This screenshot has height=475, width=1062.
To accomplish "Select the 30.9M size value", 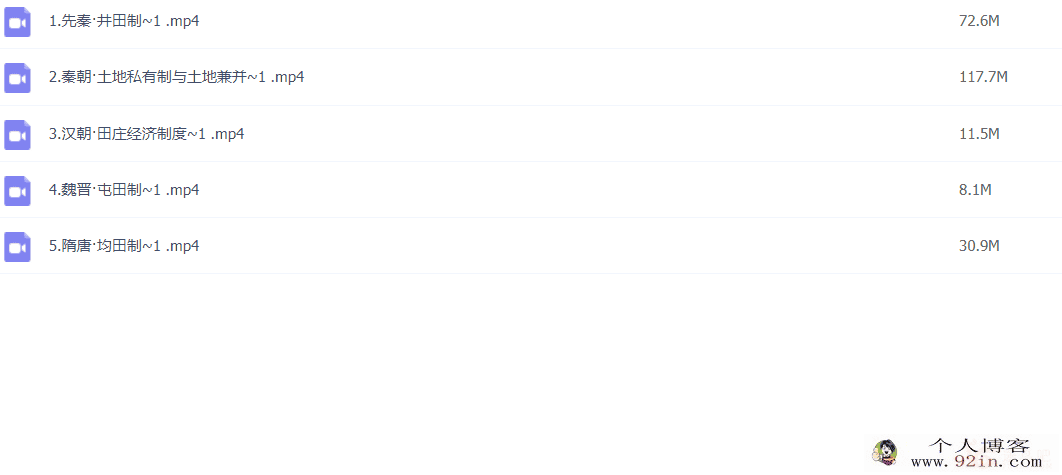I will point(979,246).
